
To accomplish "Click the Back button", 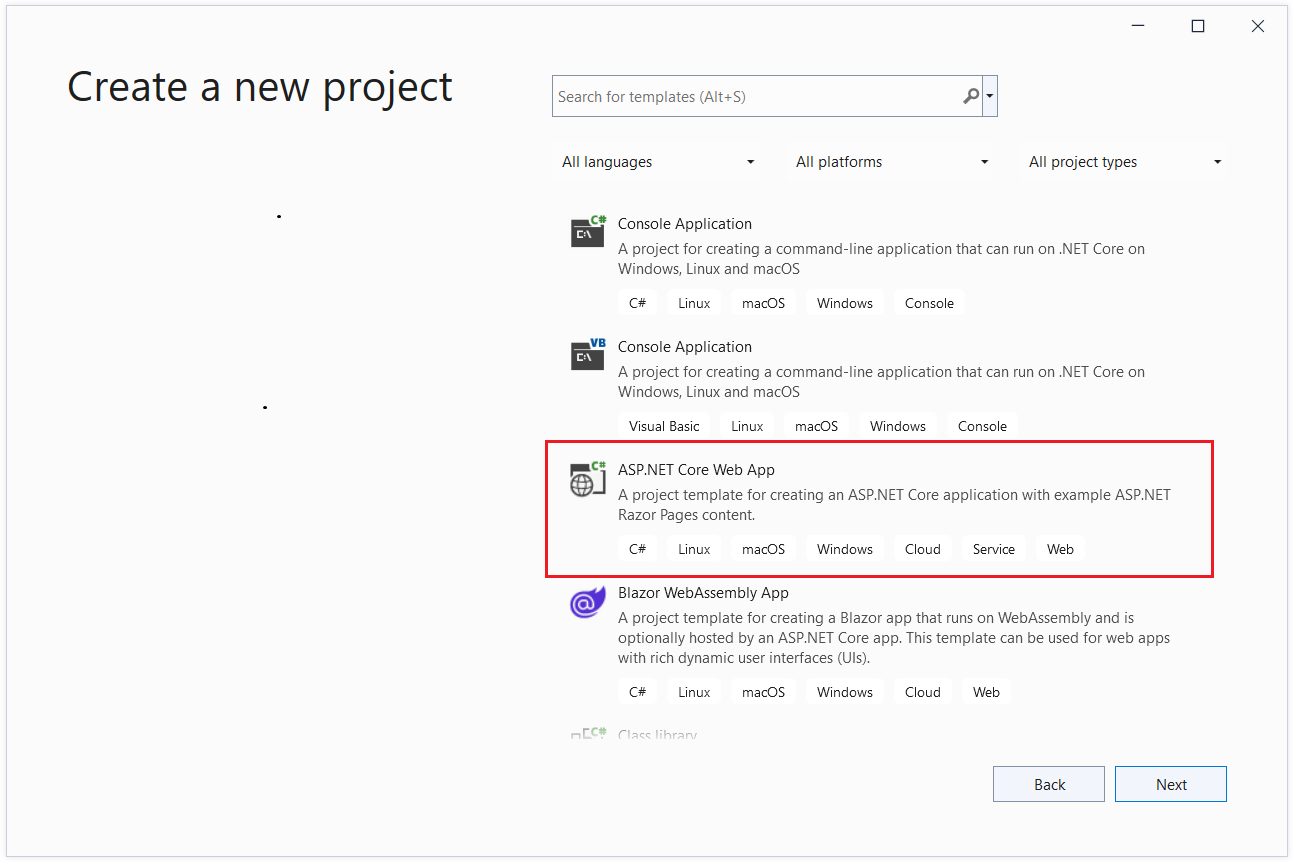I will click(x=1048, y=783).
